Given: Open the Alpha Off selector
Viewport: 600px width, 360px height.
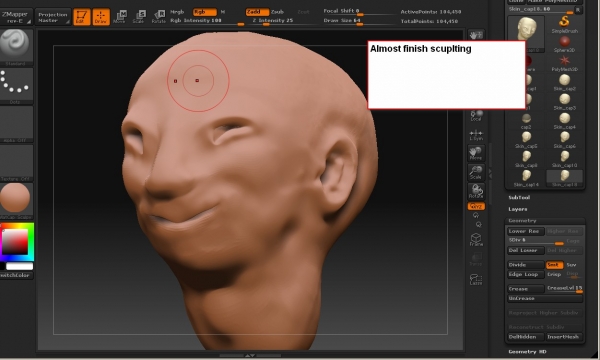Looking at the screenshot, I should click(x=16, y=124).
